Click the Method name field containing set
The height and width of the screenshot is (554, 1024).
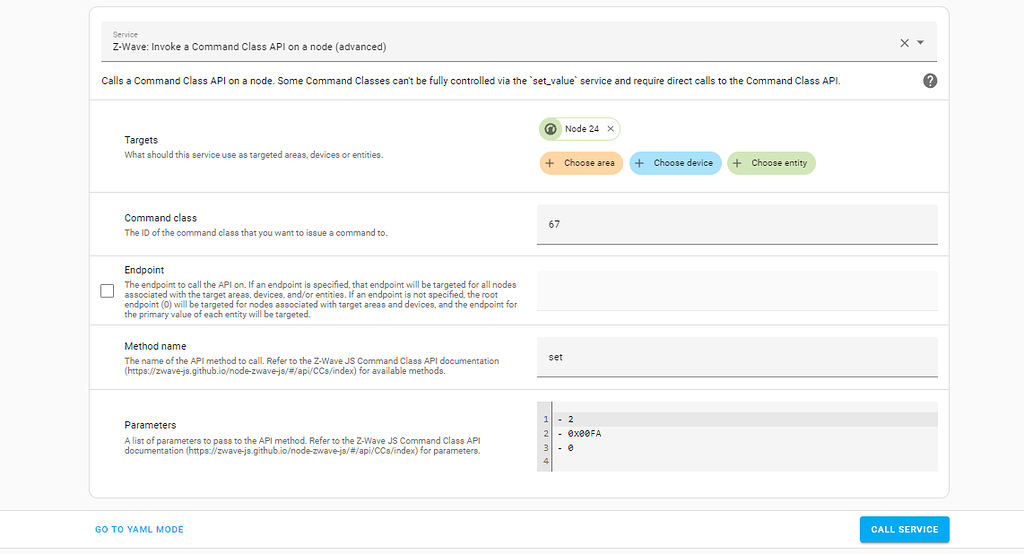(737, 357)
